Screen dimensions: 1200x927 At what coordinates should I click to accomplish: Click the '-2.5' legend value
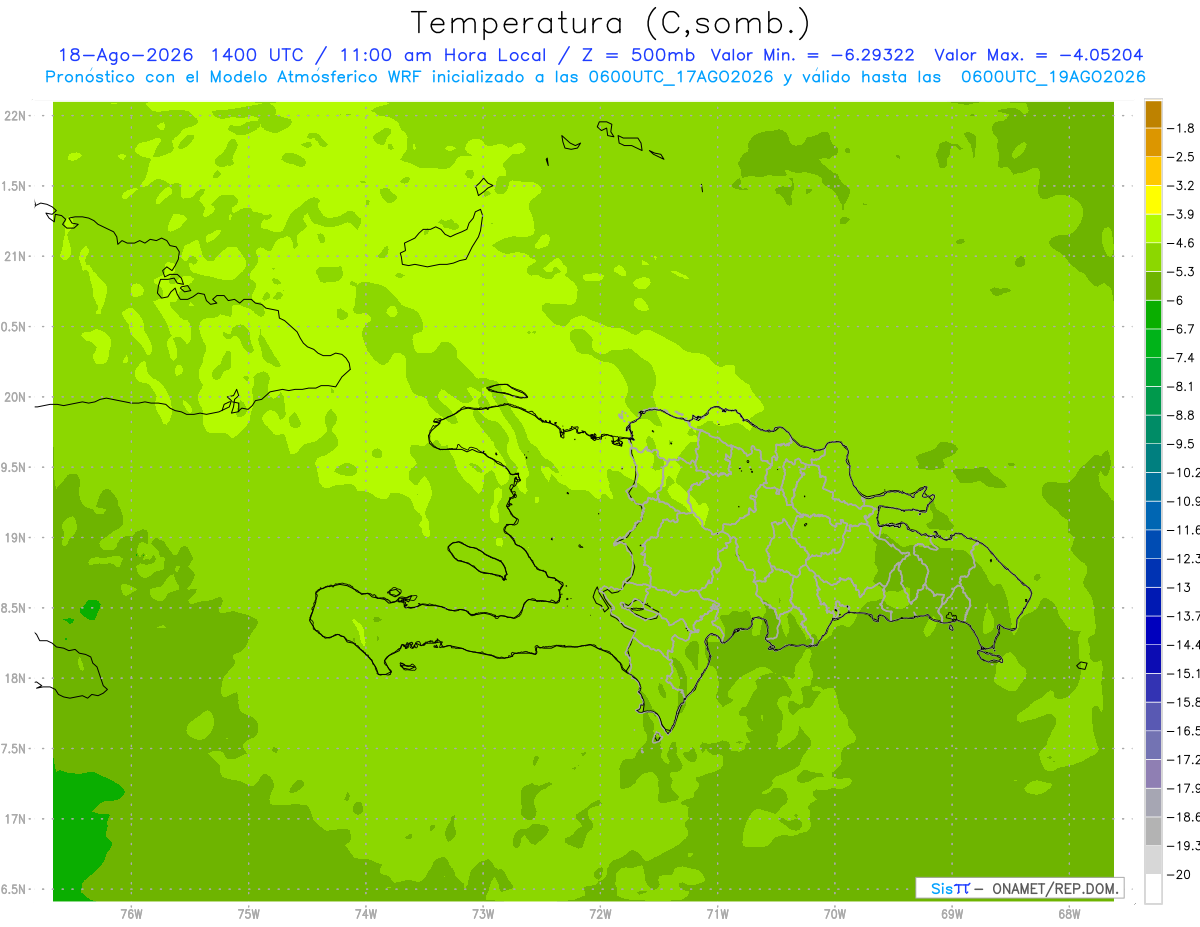1182,157
